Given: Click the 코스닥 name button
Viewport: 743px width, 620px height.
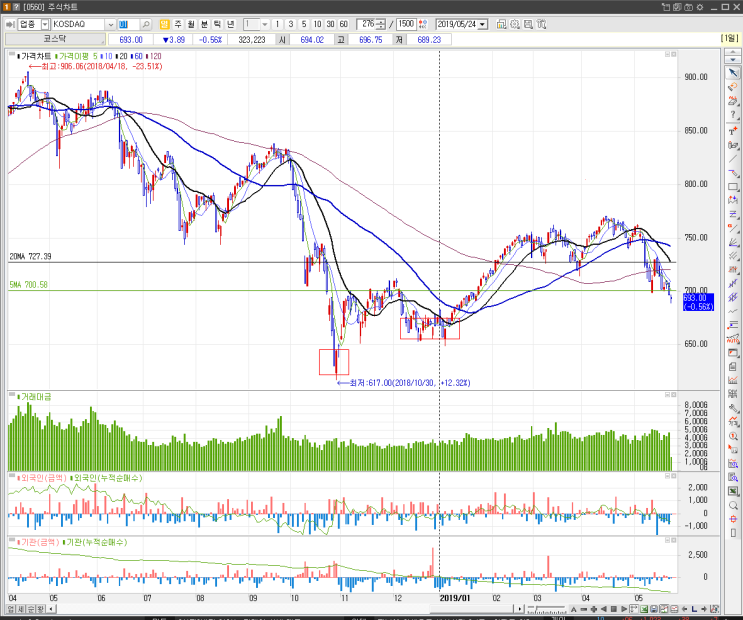Looking at the screenshot, I should click(x=55, y=39).
